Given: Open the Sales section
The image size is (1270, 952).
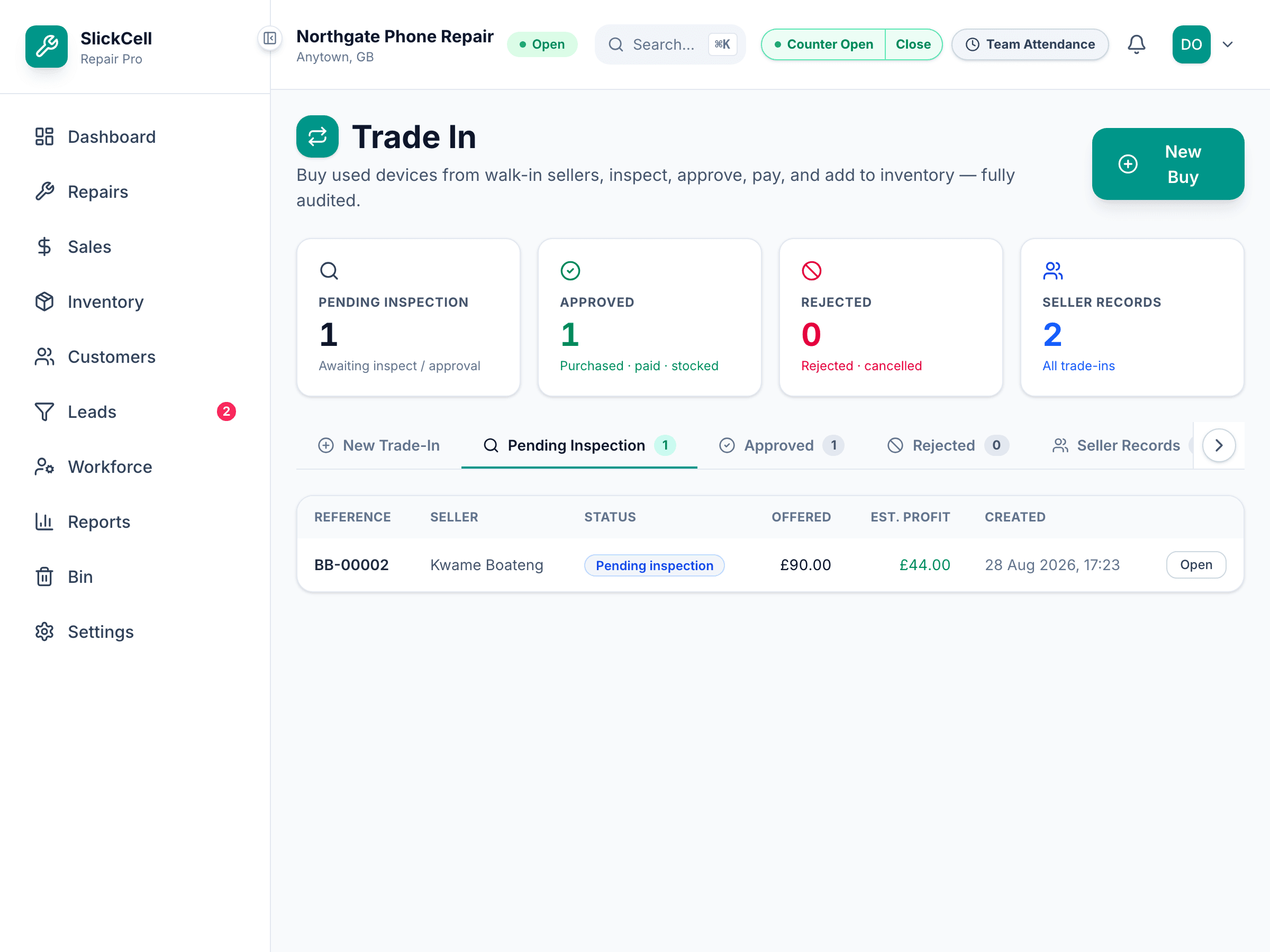Looking at the screenshot, I should [135, 247].
